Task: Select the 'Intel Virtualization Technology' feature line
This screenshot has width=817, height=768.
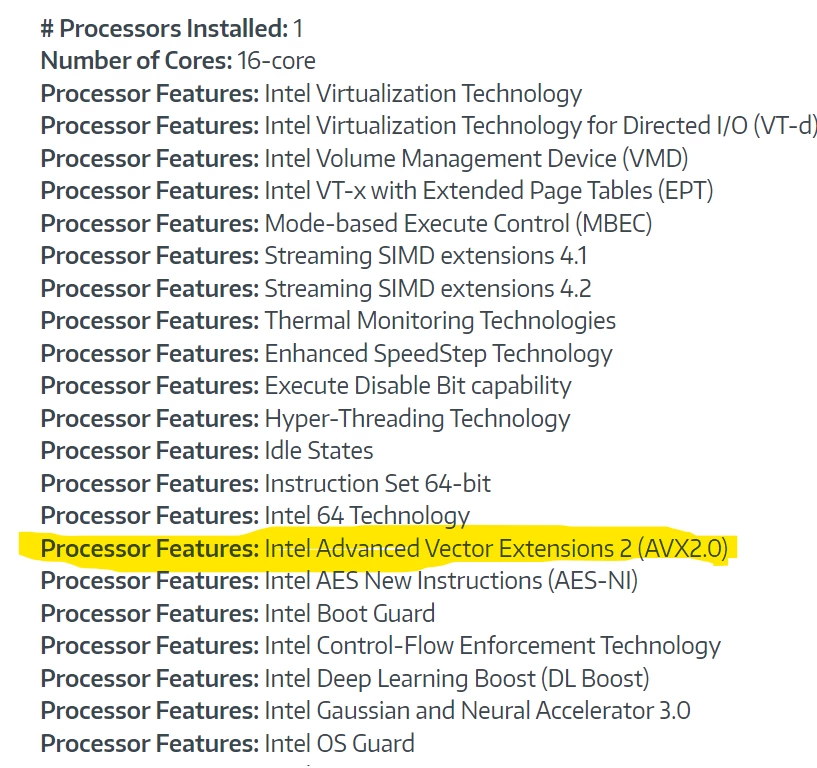Action: coord(312,94)
